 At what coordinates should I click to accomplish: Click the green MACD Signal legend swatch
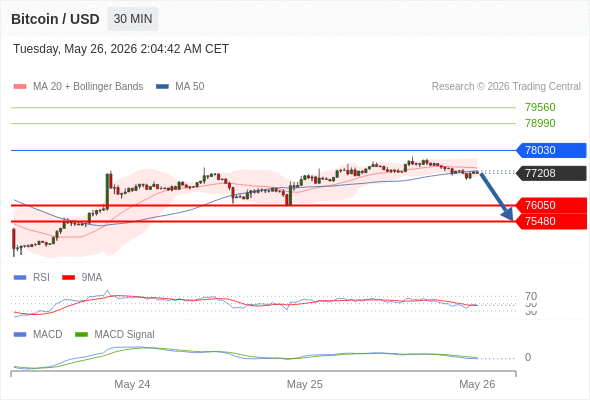(81, 335)
